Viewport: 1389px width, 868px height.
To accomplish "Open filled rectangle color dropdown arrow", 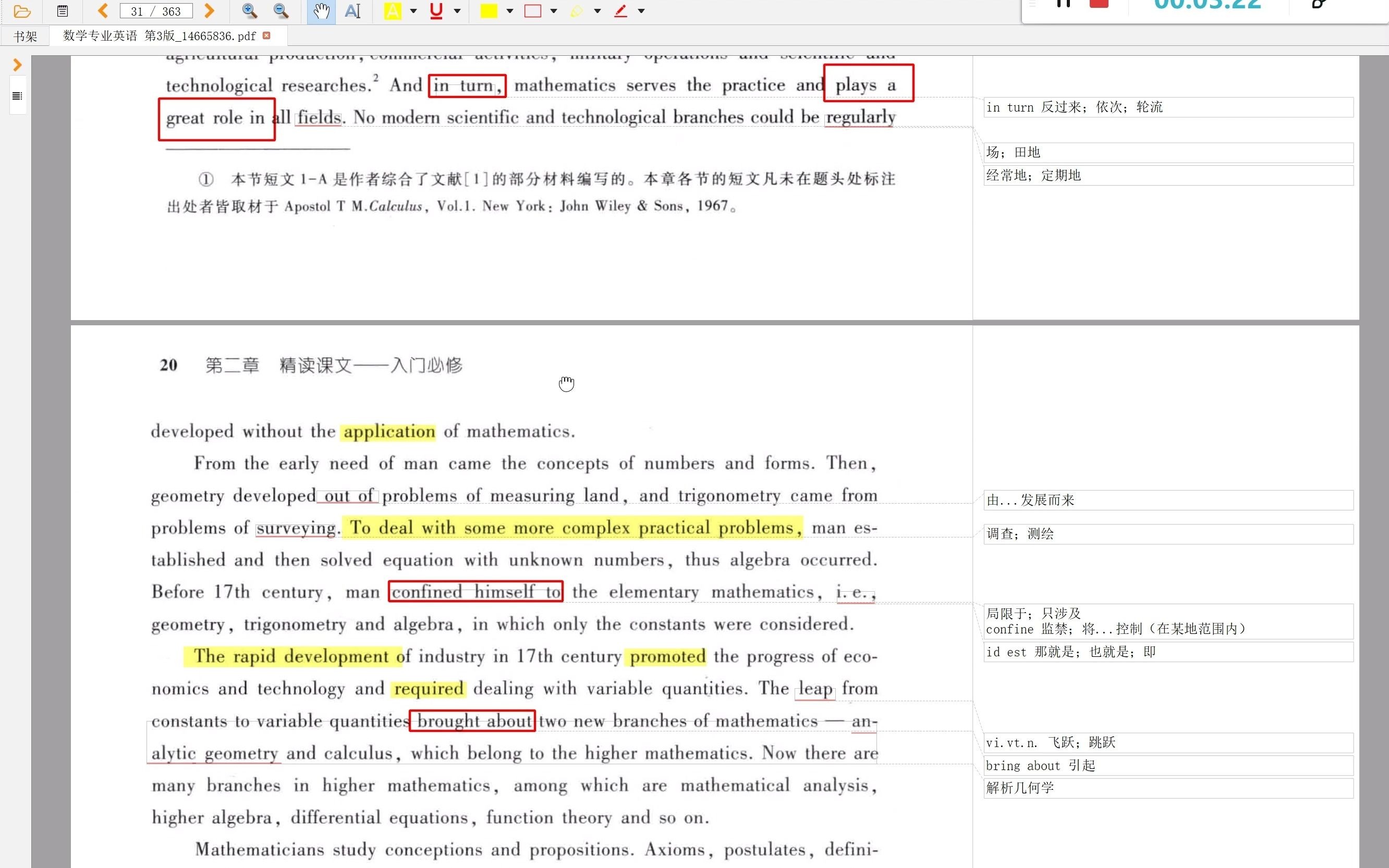I will point(510,11).
